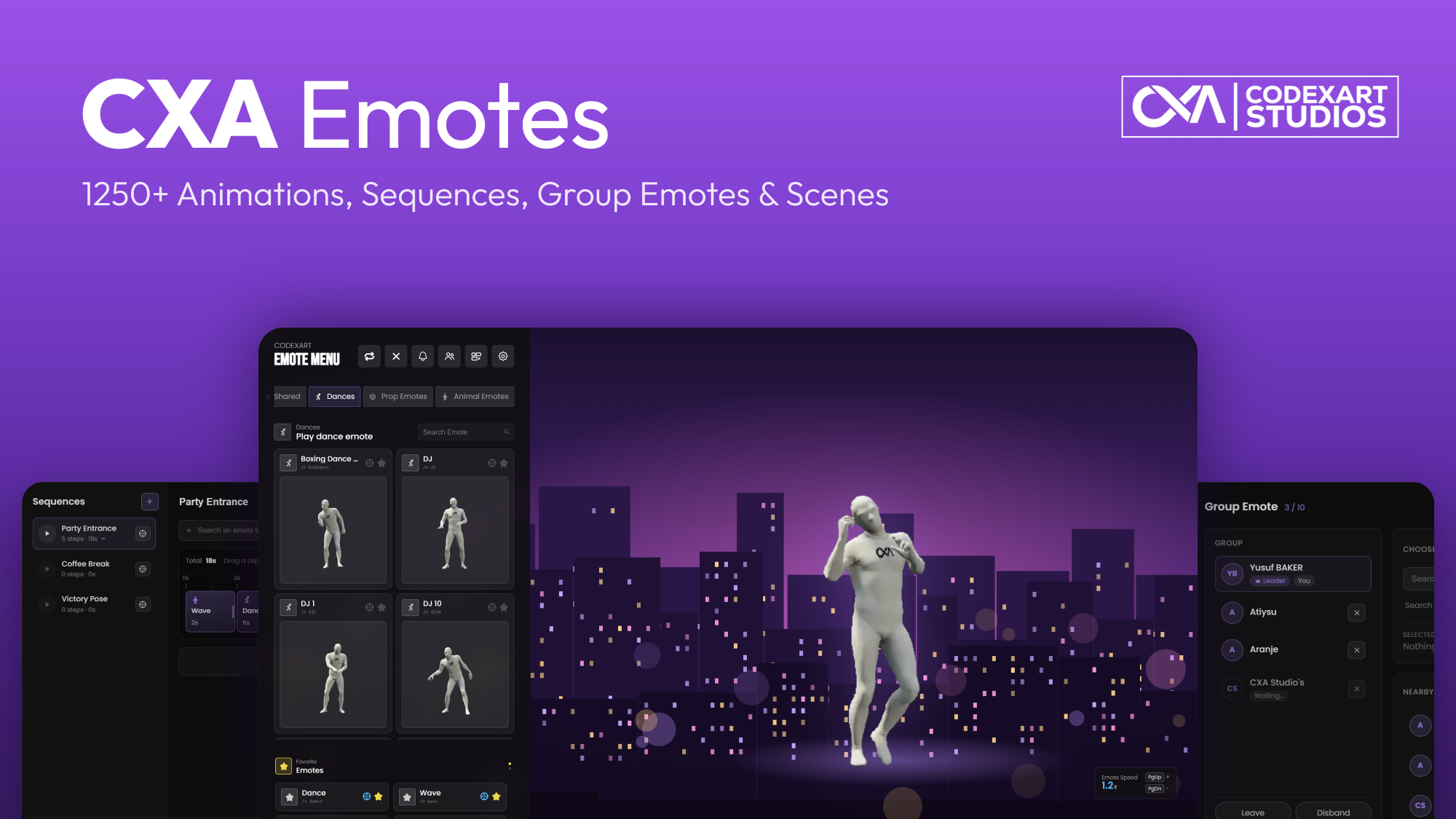
Task: Select the Wave clip on the timeline
Action: [210, 612]
